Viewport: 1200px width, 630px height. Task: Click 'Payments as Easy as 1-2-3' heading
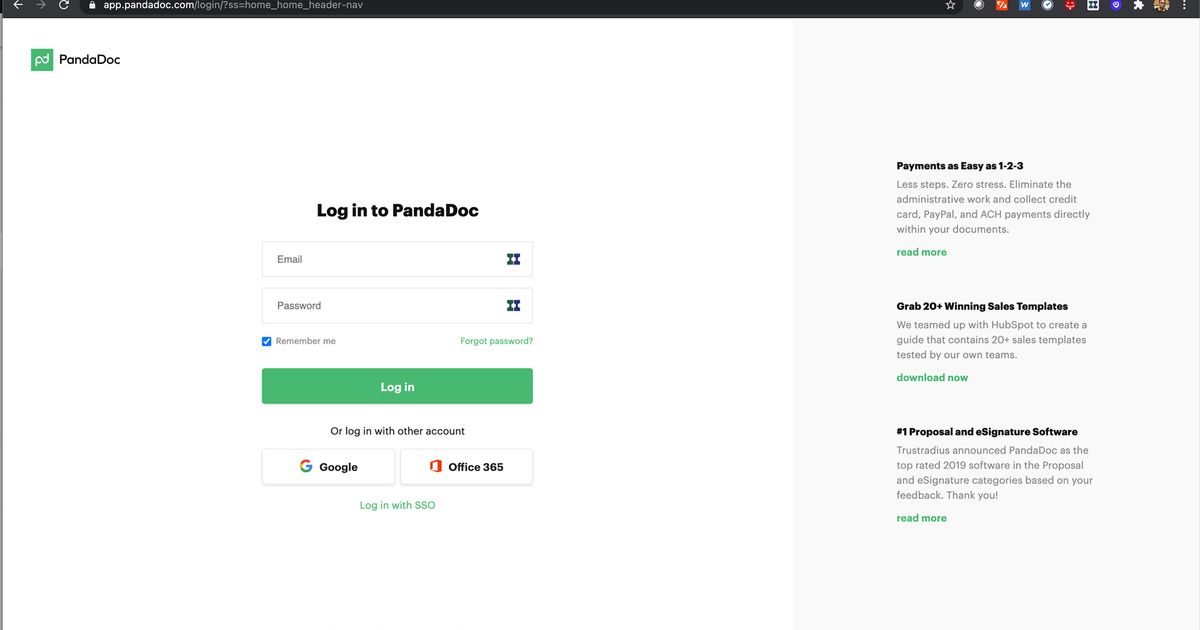(x=960, y=166)
